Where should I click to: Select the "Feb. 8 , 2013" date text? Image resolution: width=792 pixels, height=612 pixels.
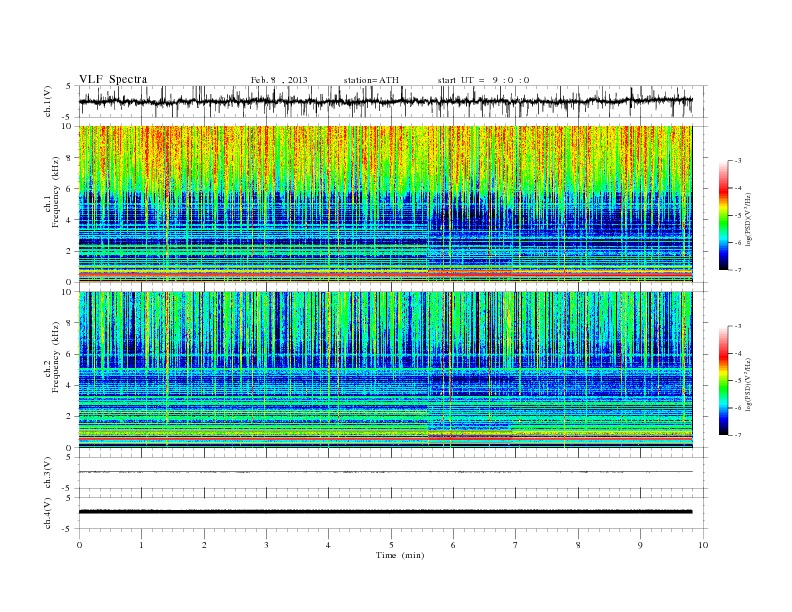click(x=279, y=80)
